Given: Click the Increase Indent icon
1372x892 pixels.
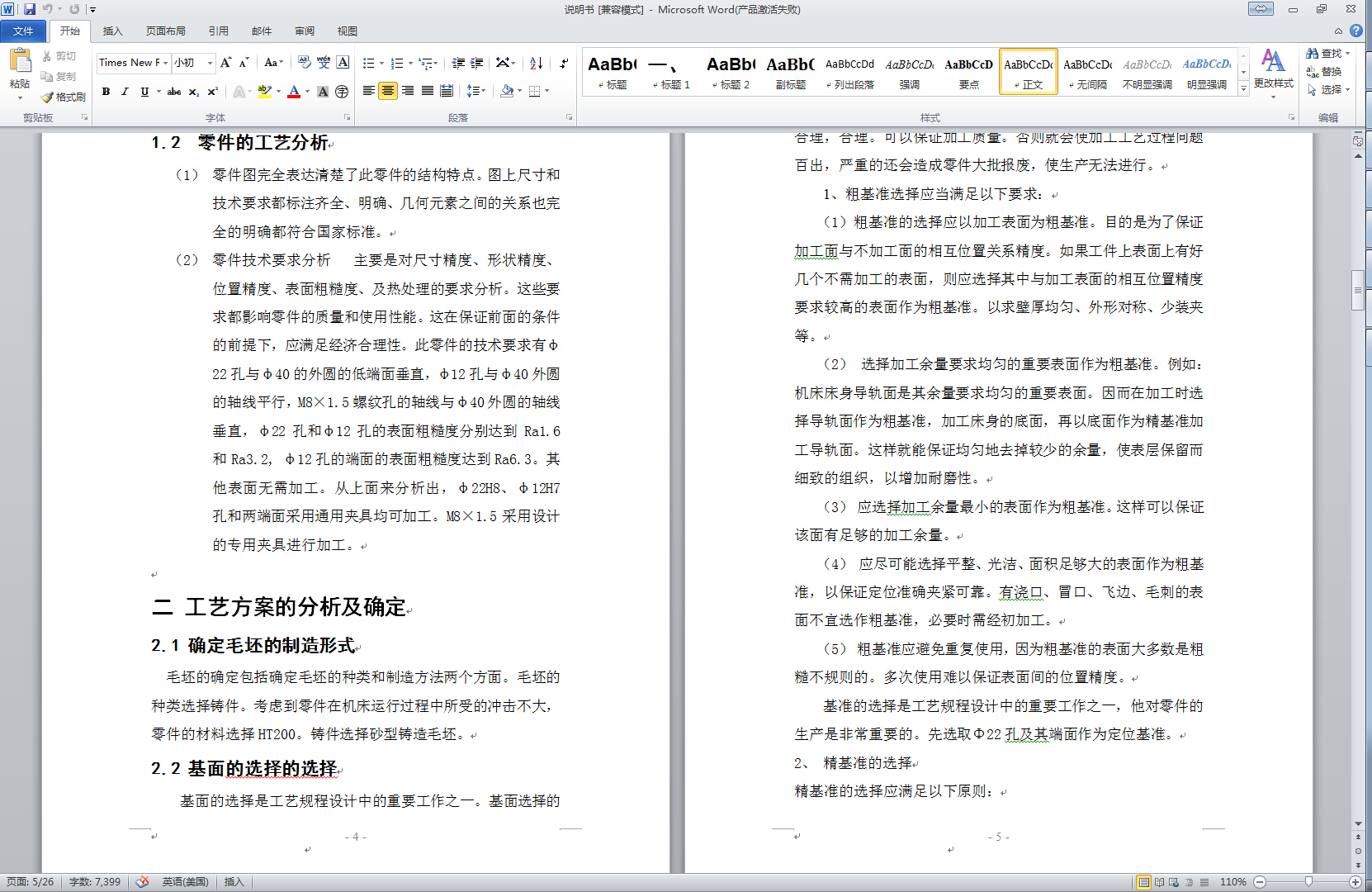Looking at the screenshot, I should tap(477, 63).
